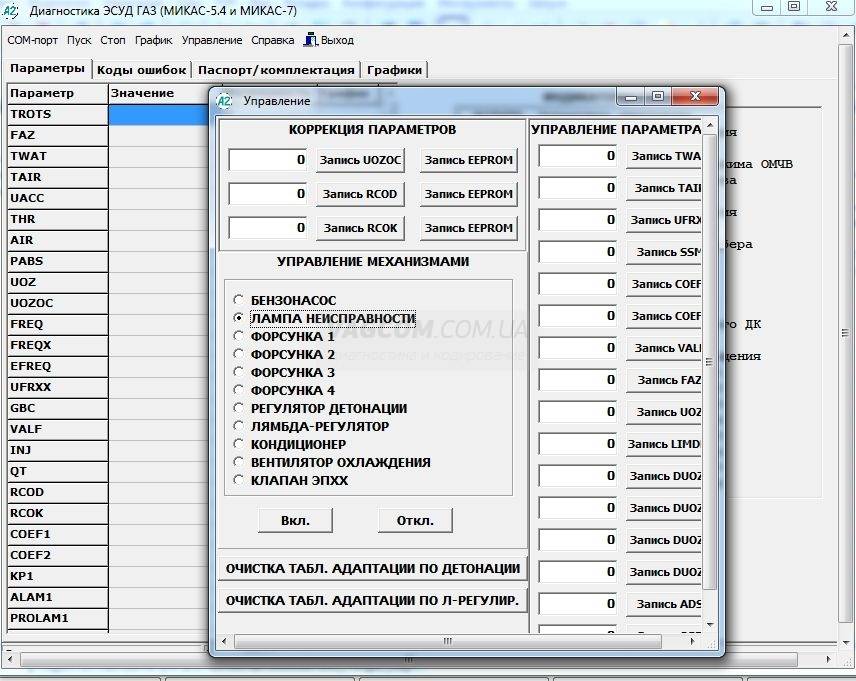
Task: Click Запись EEPROM next to Запись RCOD
Action: (x=468, y=194)
